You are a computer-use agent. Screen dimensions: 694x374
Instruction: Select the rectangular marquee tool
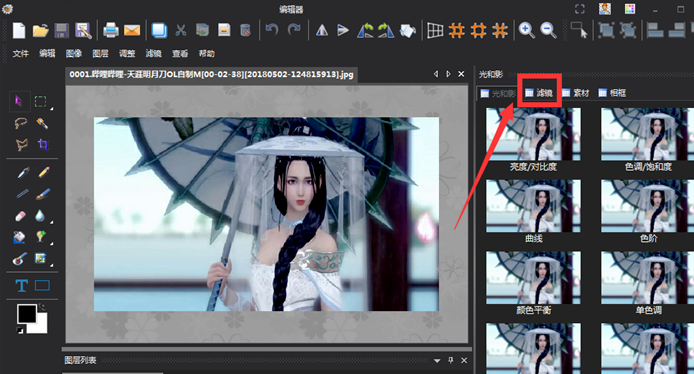tap(41, 101)
